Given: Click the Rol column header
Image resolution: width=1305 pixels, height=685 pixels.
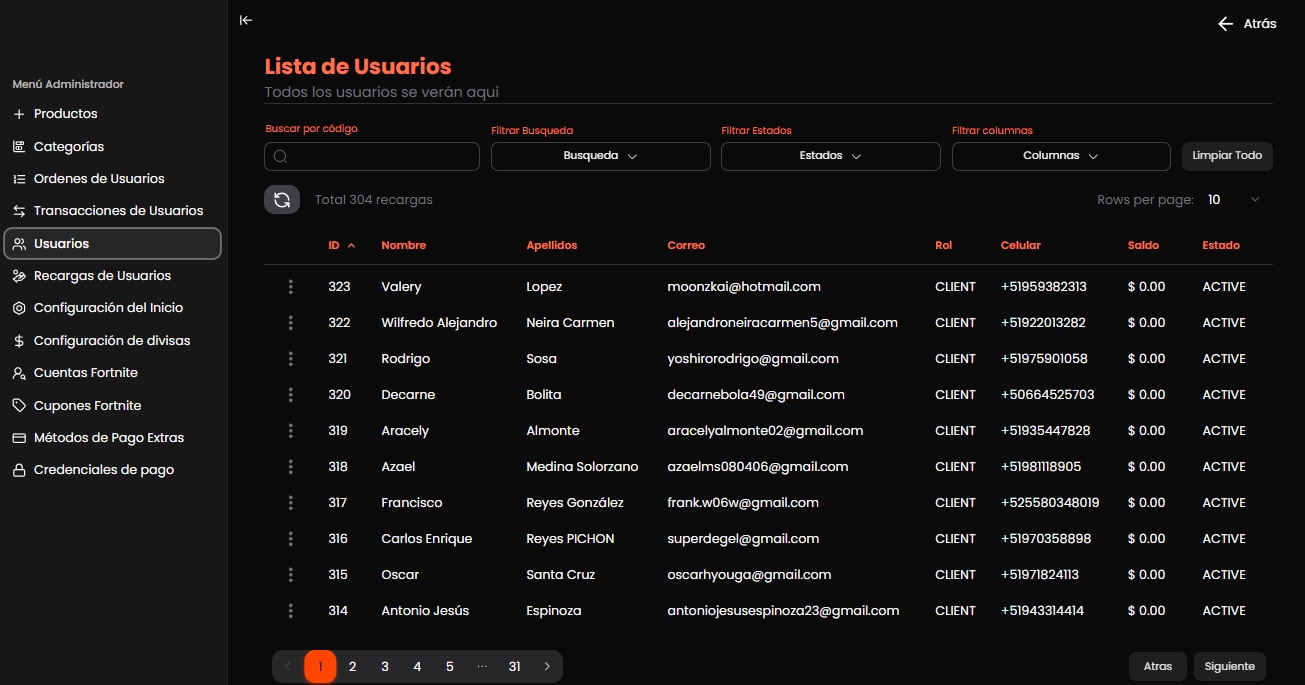Looking at the screenshot, I should pos(944,245).
